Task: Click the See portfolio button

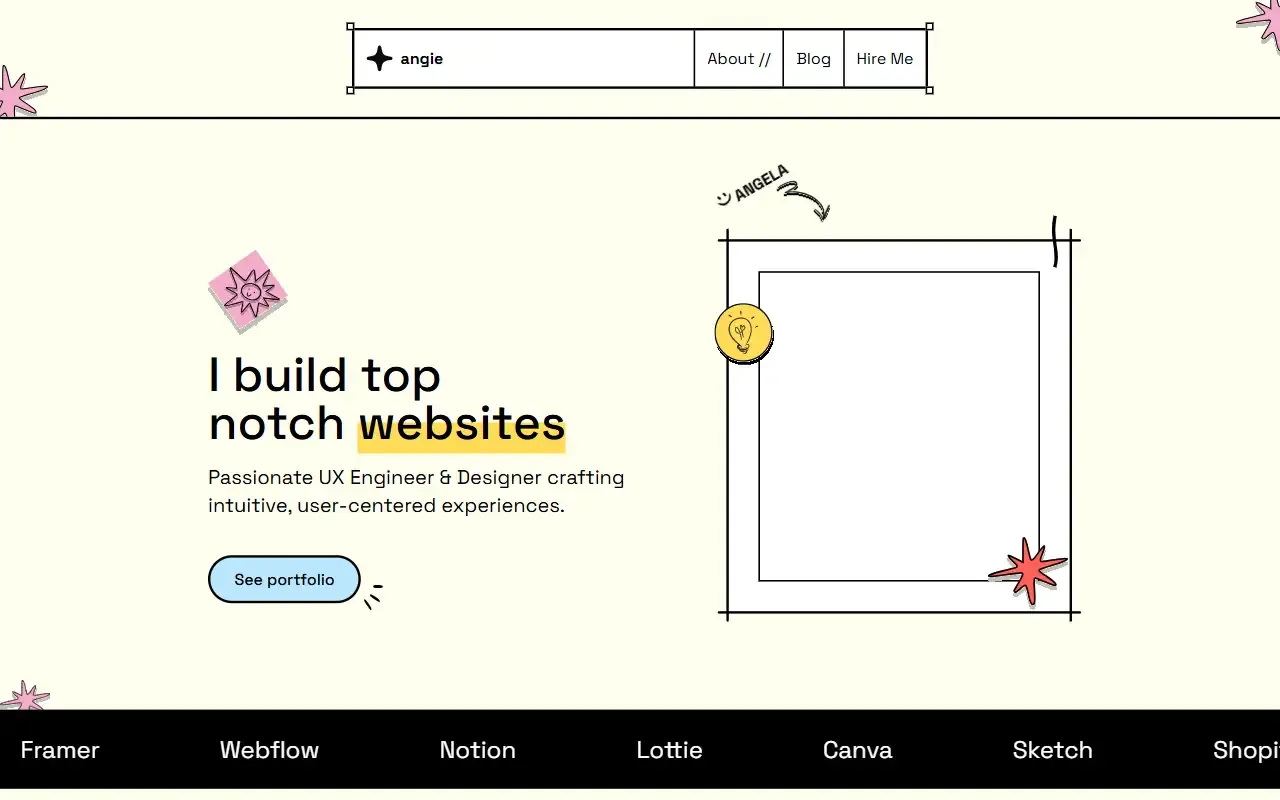Action: pyautogui.click(x=284, y=580)
